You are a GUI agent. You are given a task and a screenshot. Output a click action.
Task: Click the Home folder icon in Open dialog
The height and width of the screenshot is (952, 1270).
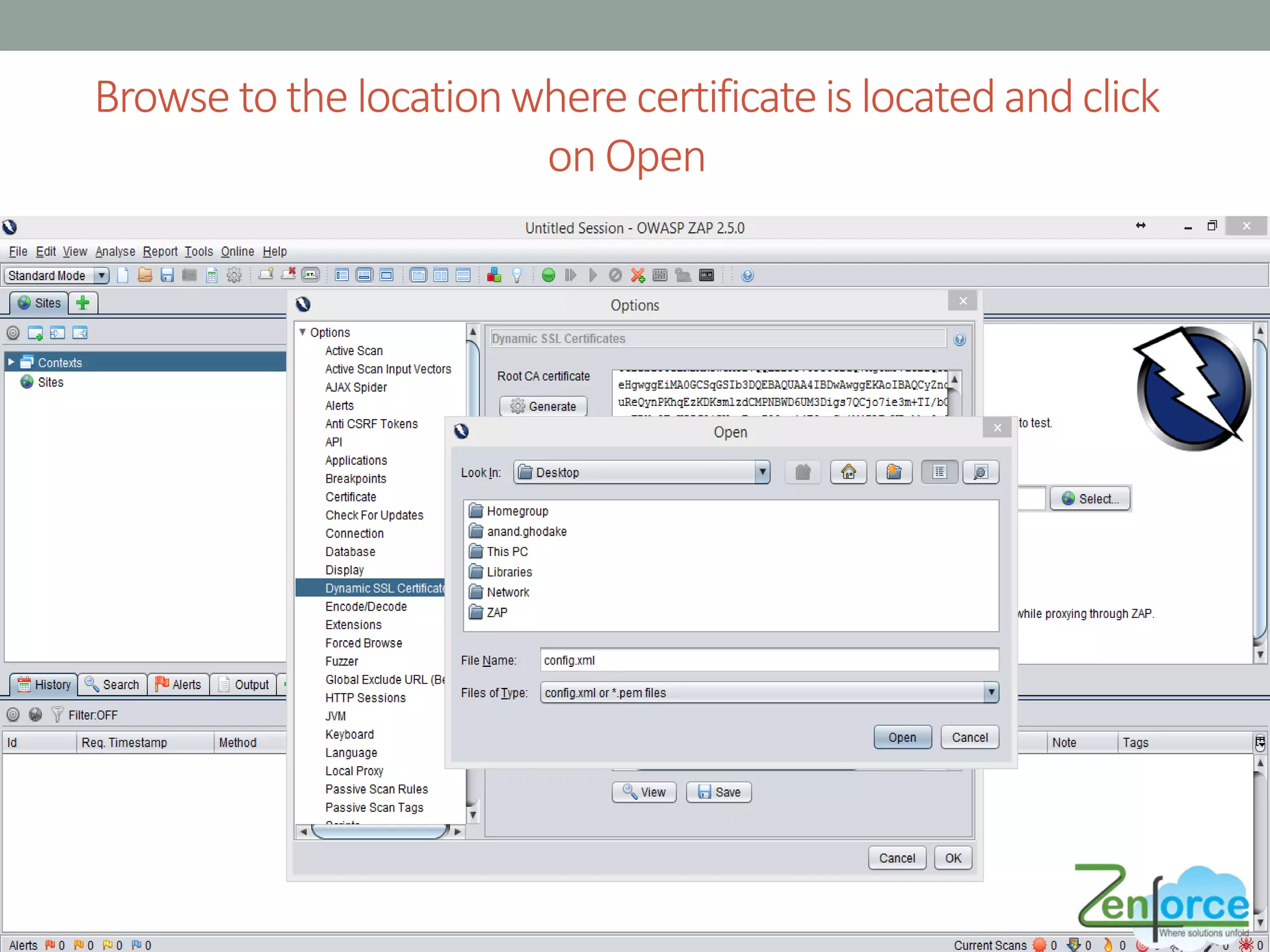click(848, 472)
